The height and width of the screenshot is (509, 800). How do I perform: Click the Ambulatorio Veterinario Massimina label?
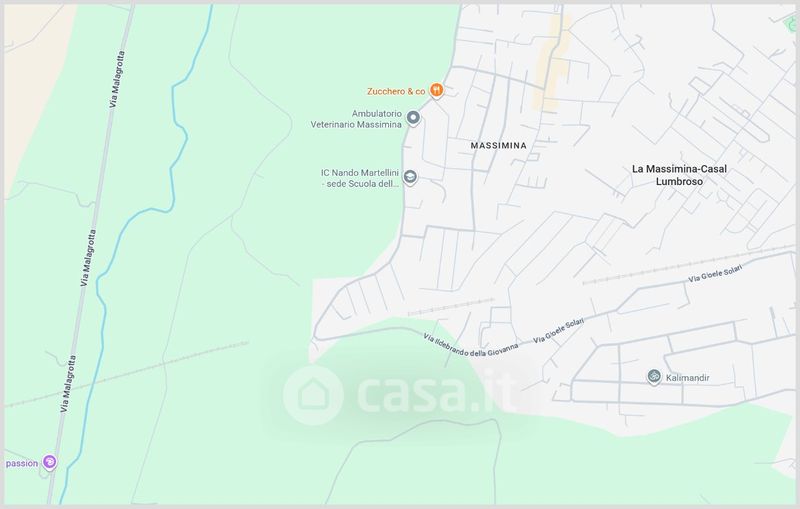tap(356, 119)
